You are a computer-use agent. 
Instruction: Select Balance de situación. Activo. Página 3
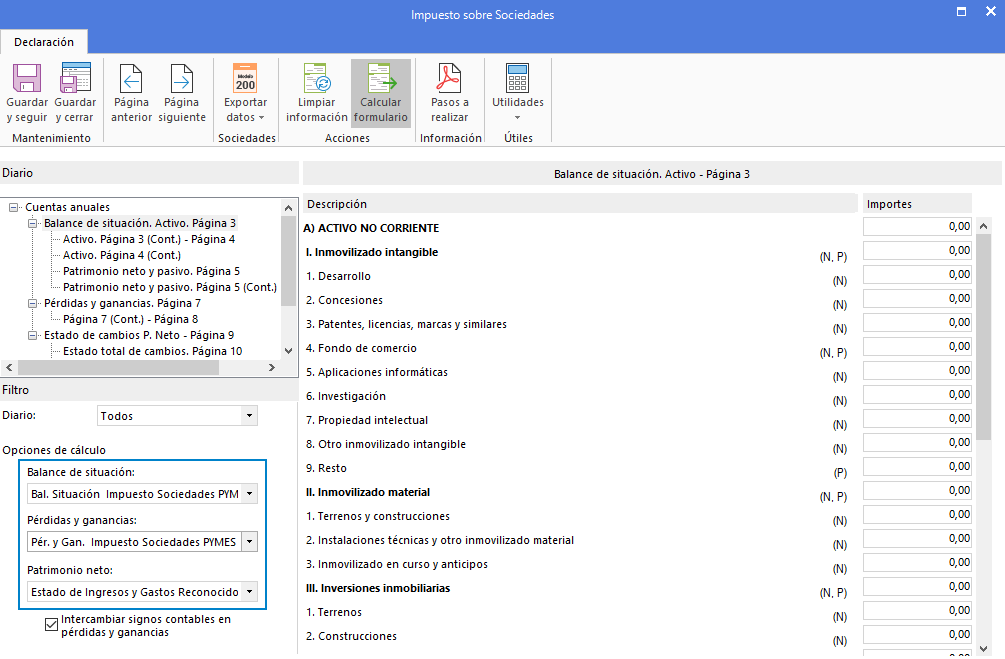point(140,223)
